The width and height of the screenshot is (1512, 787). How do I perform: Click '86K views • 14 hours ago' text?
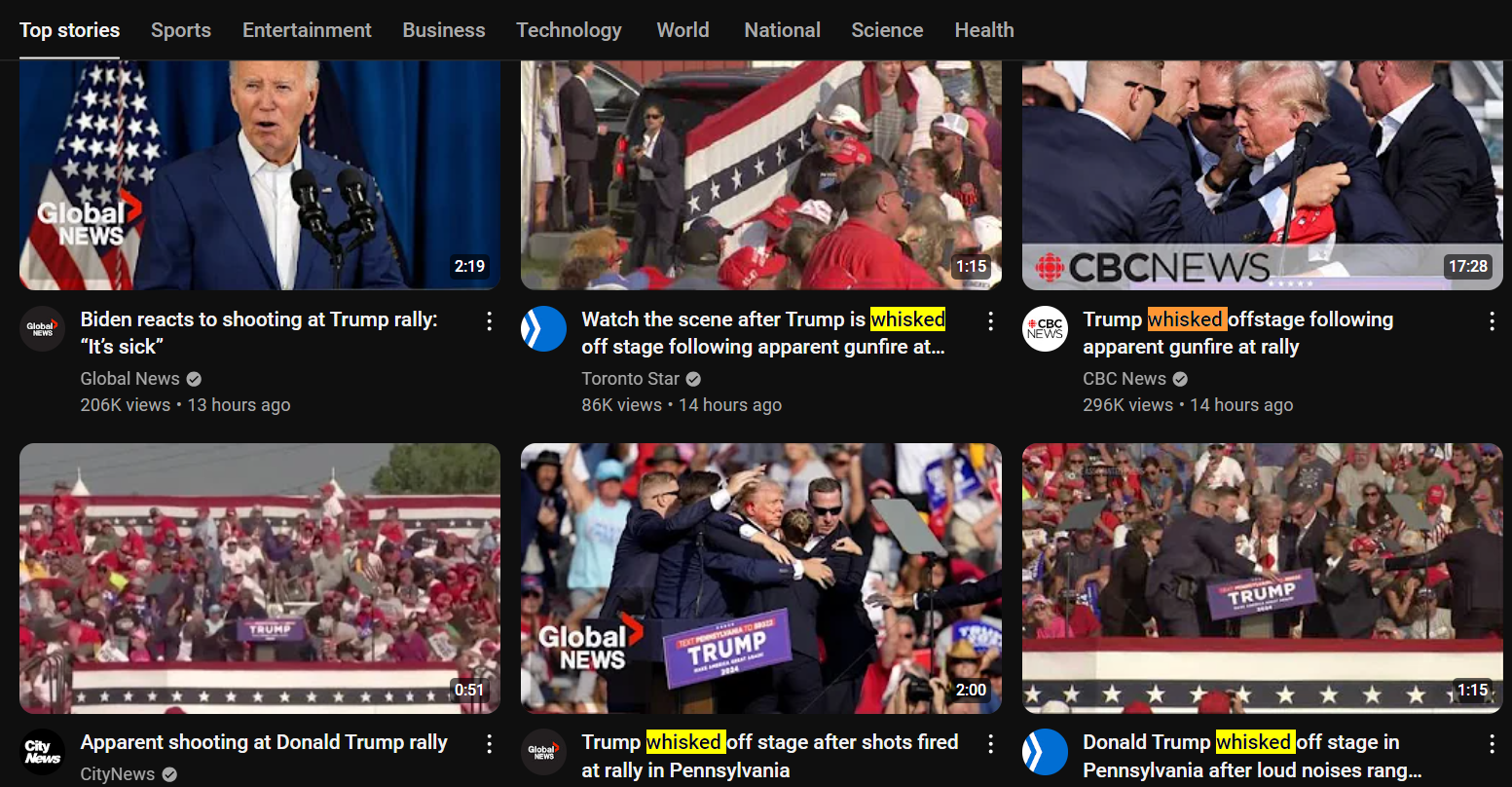(x=682, y=405)
